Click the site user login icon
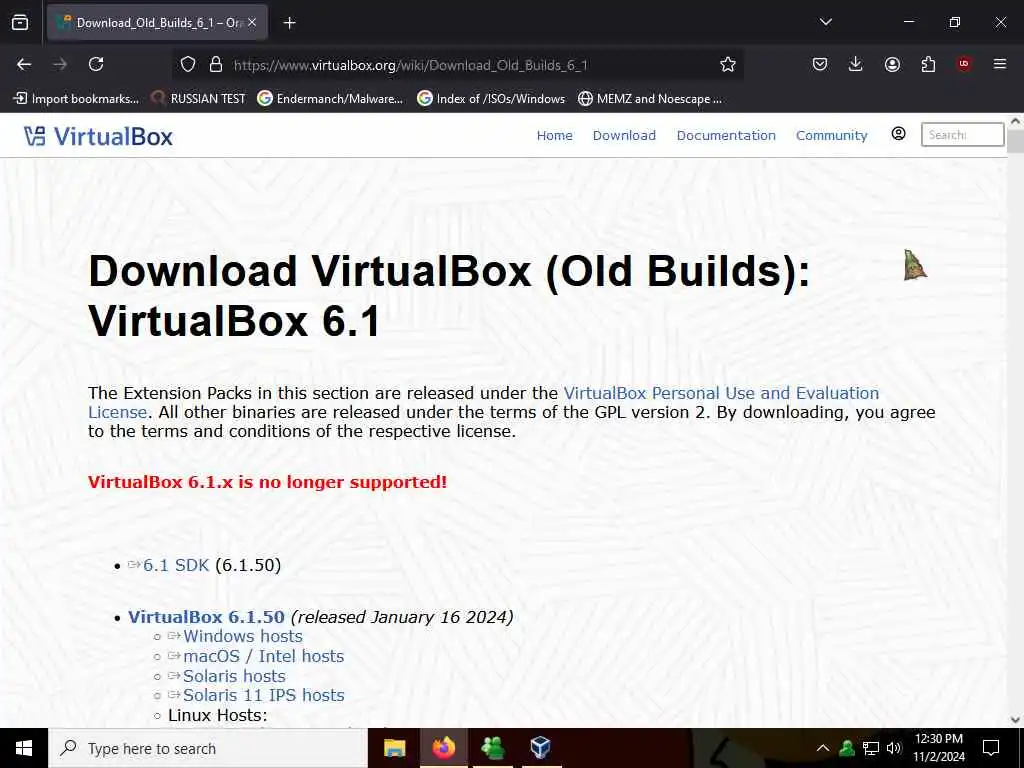Image resolution: width=1024 pixels, height=768 pixels. [899, 134]
